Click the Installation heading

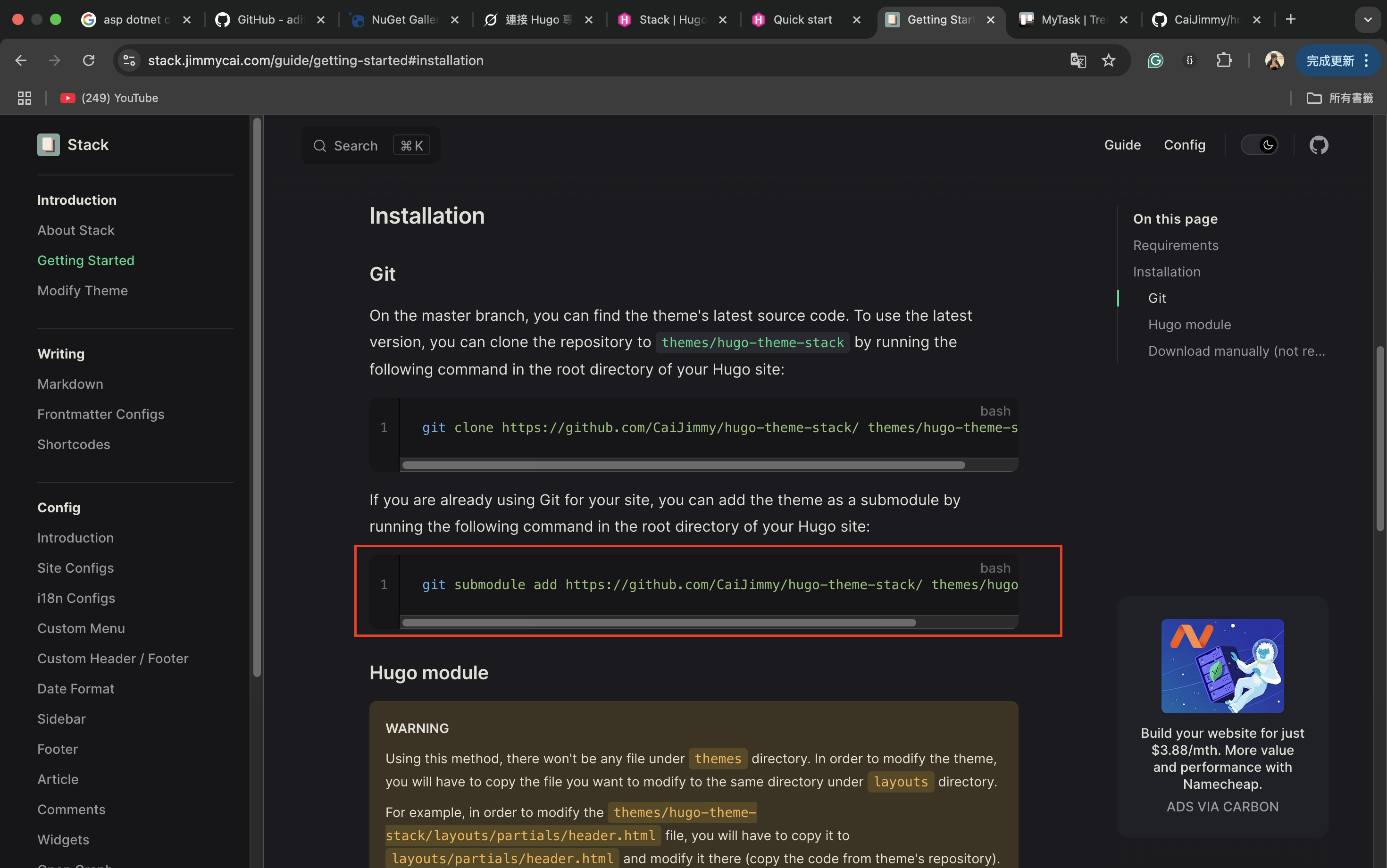click(x=426, y=216)
